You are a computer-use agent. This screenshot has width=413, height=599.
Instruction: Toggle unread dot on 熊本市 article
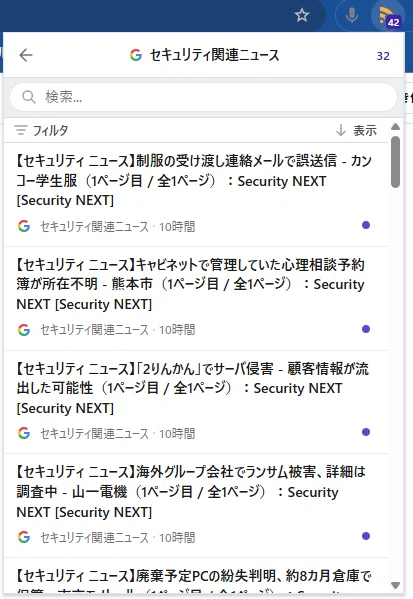tap(366, 329)
